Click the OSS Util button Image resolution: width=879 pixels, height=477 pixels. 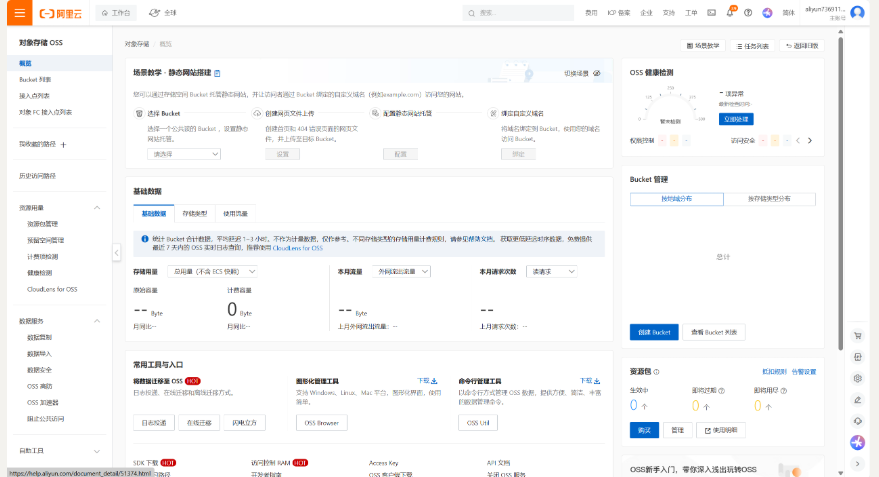coord(478,423)
